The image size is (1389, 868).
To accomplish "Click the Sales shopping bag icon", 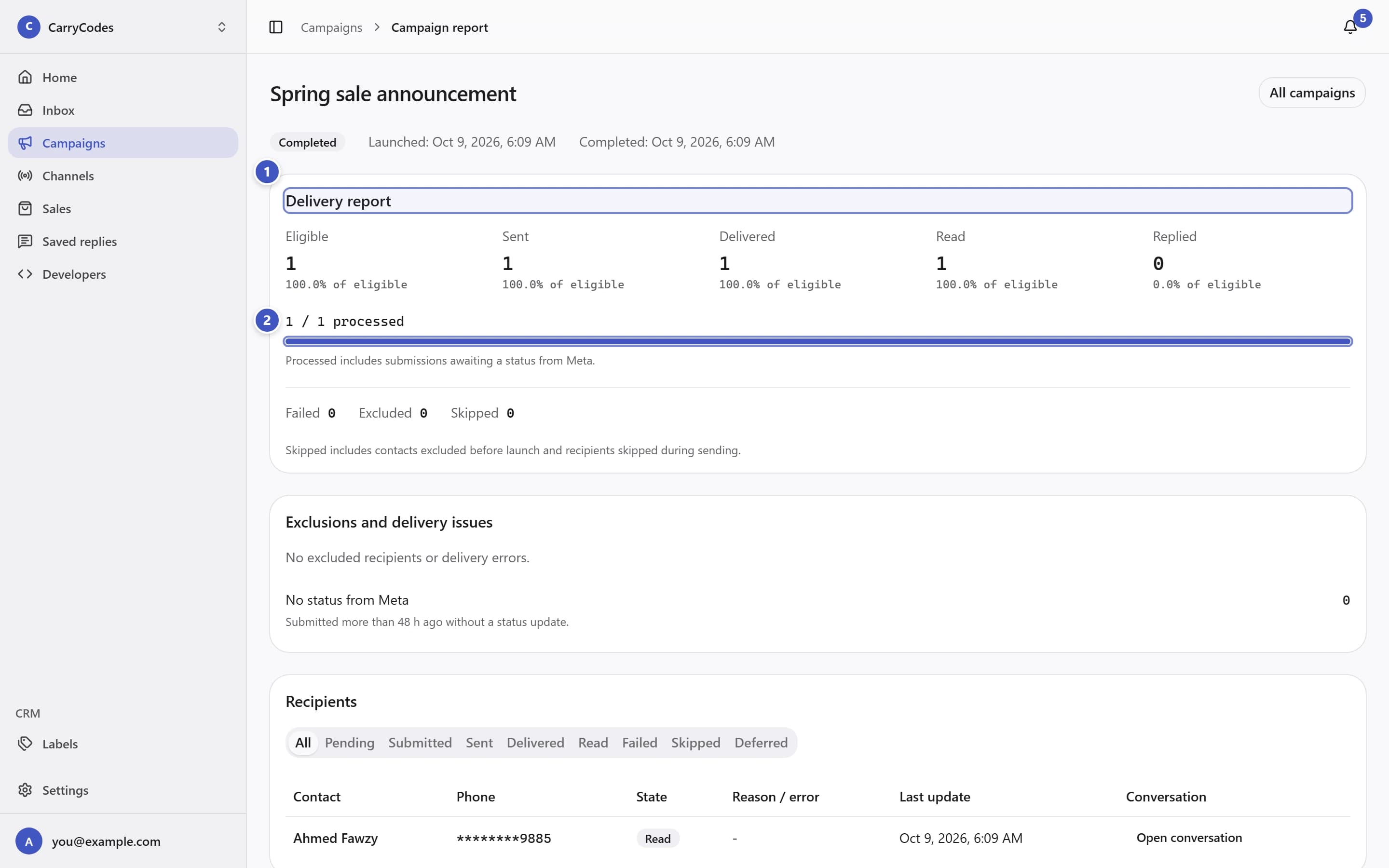I will [x=25, y=208].
